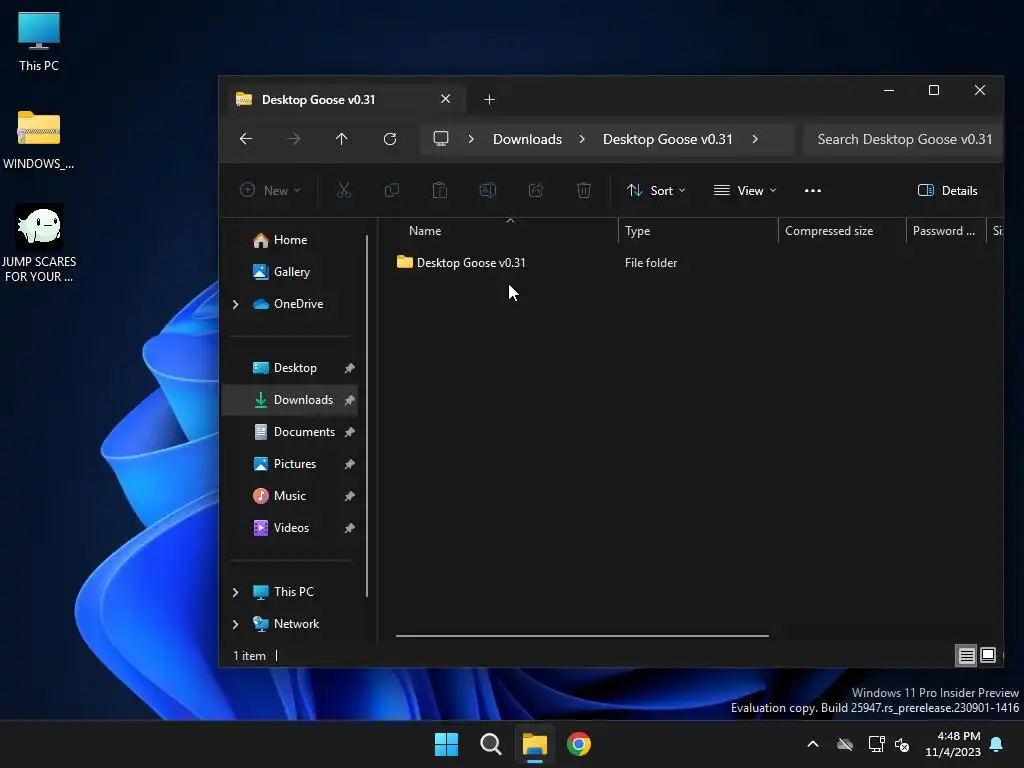Sort by Compressed size column header
This screenshot has width=1024, height=768.
coord(829,231)
